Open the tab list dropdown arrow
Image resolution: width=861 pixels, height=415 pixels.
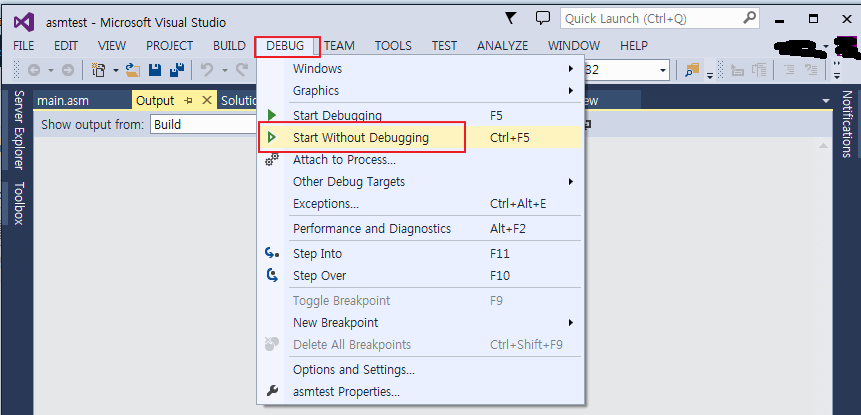[826, 101]
